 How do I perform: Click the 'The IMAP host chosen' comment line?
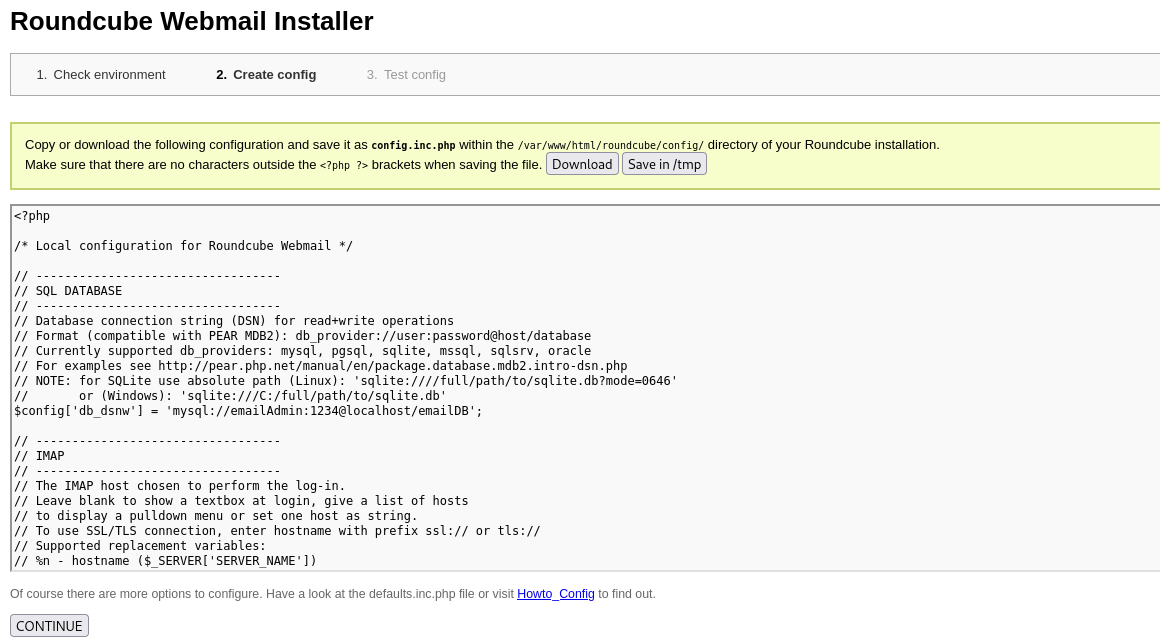180,485
